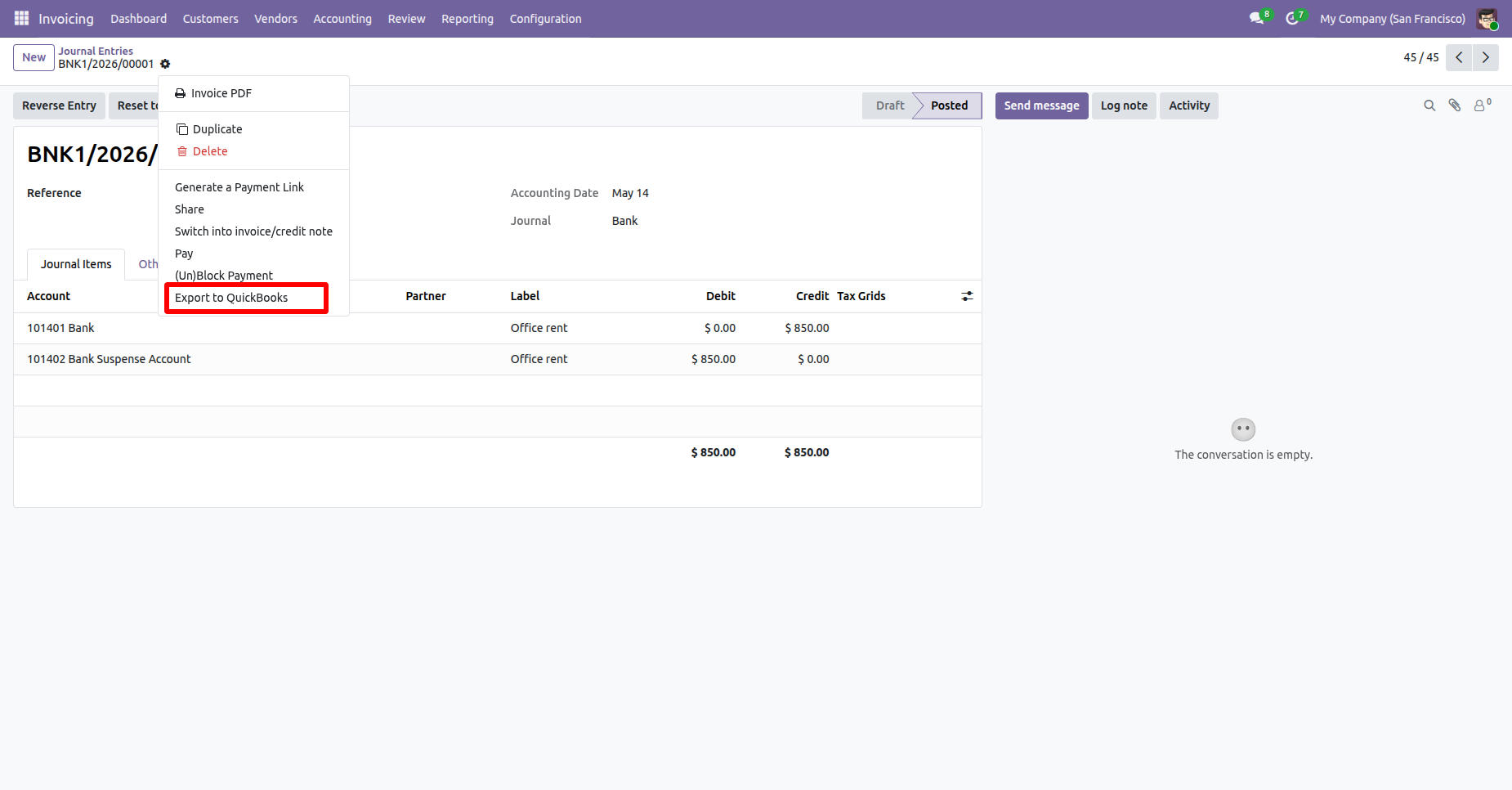Image resolution: width=1512 pixels, height=790 pixels.
Task: Choose Generate a Payment Link
Action: tap(253, 187)
